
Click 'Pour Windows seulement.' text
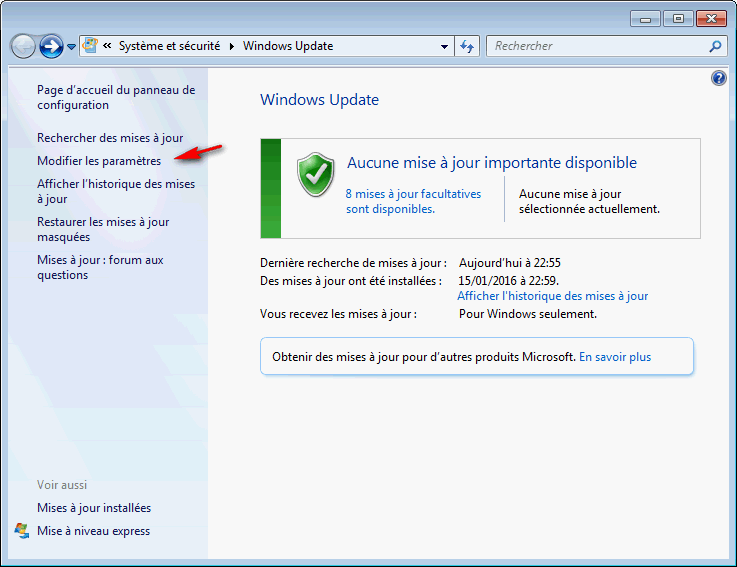(528, 314)
